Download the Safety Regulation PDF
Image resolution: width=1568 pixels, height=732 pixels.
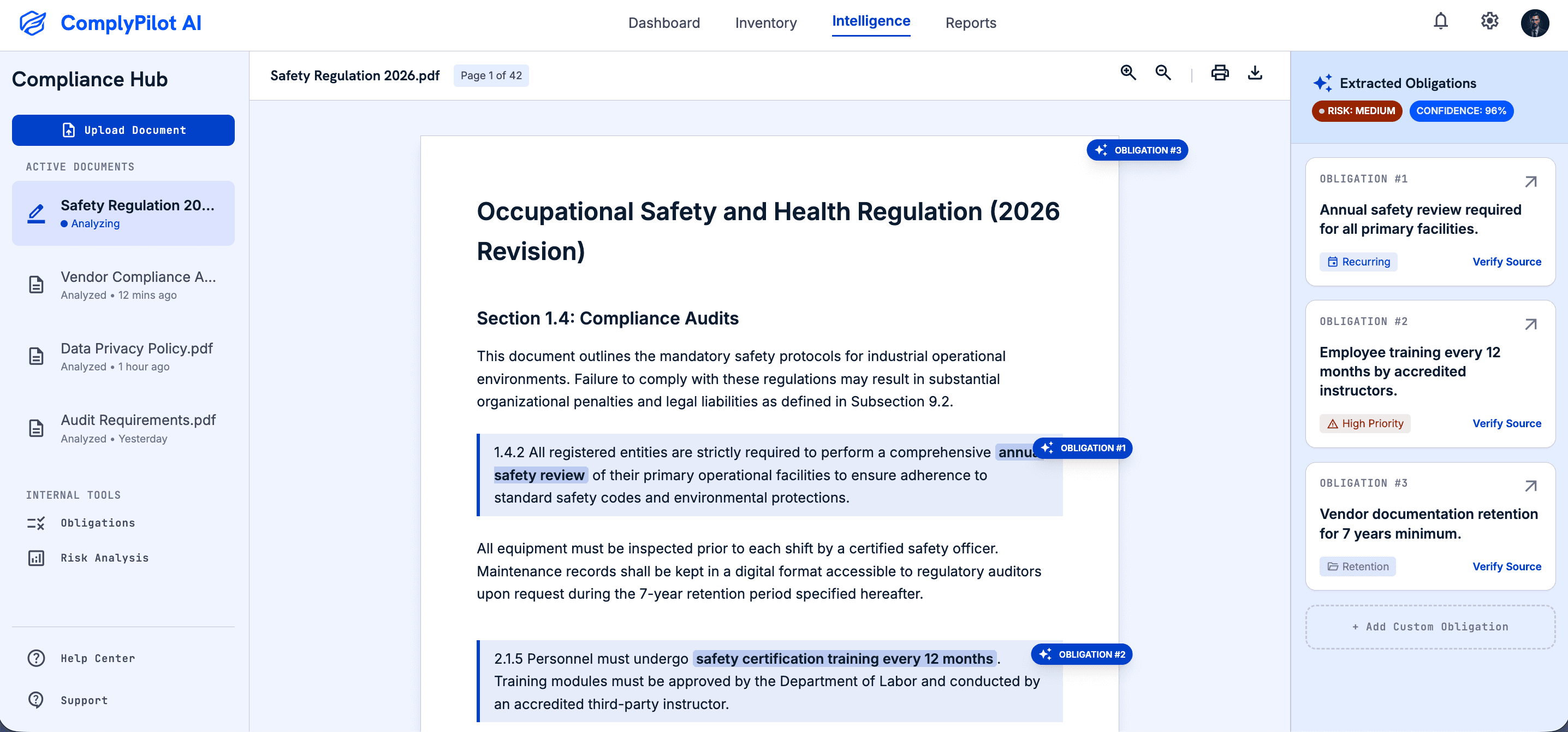[x=1255, y=73]
